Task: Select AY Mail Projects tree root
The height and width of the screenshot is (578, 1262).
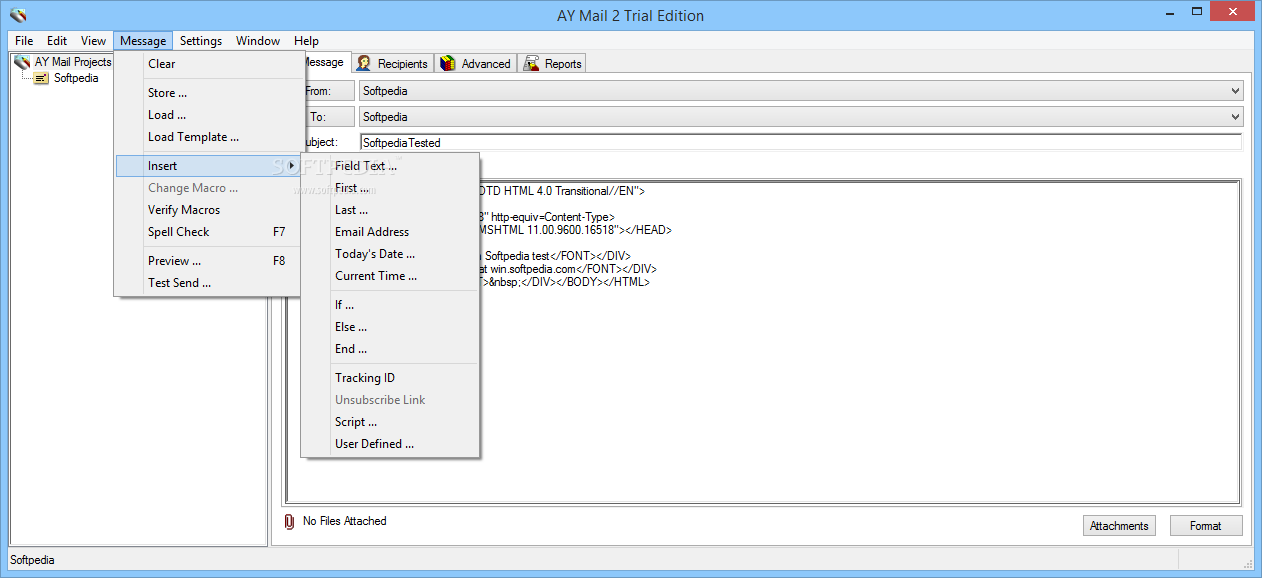Action: click(x=73, y=62)
